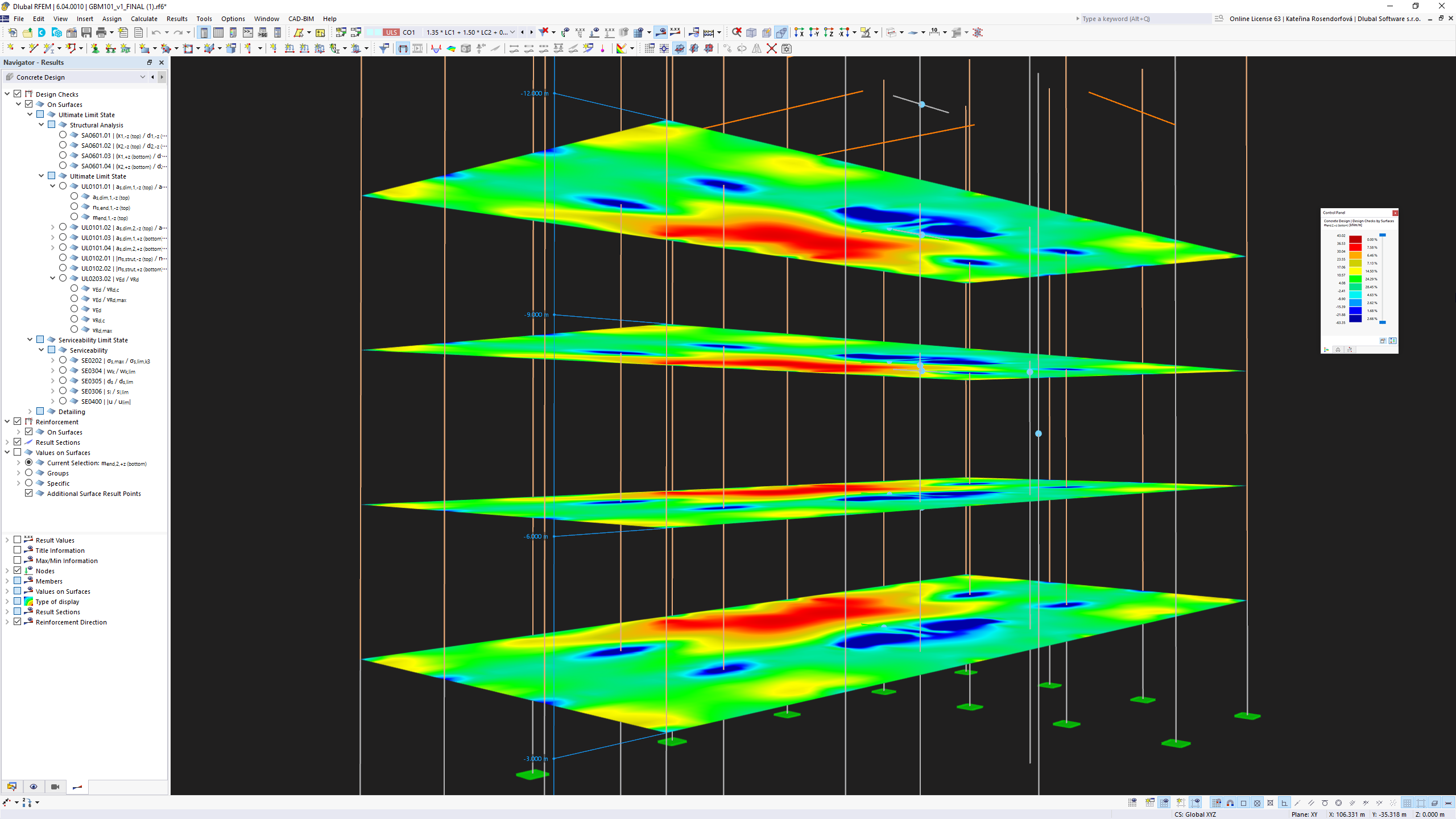The height and width of the screenshot is (819, 1456).
Task: Click the ULS button in the toolbar
Action: point(392,32)
